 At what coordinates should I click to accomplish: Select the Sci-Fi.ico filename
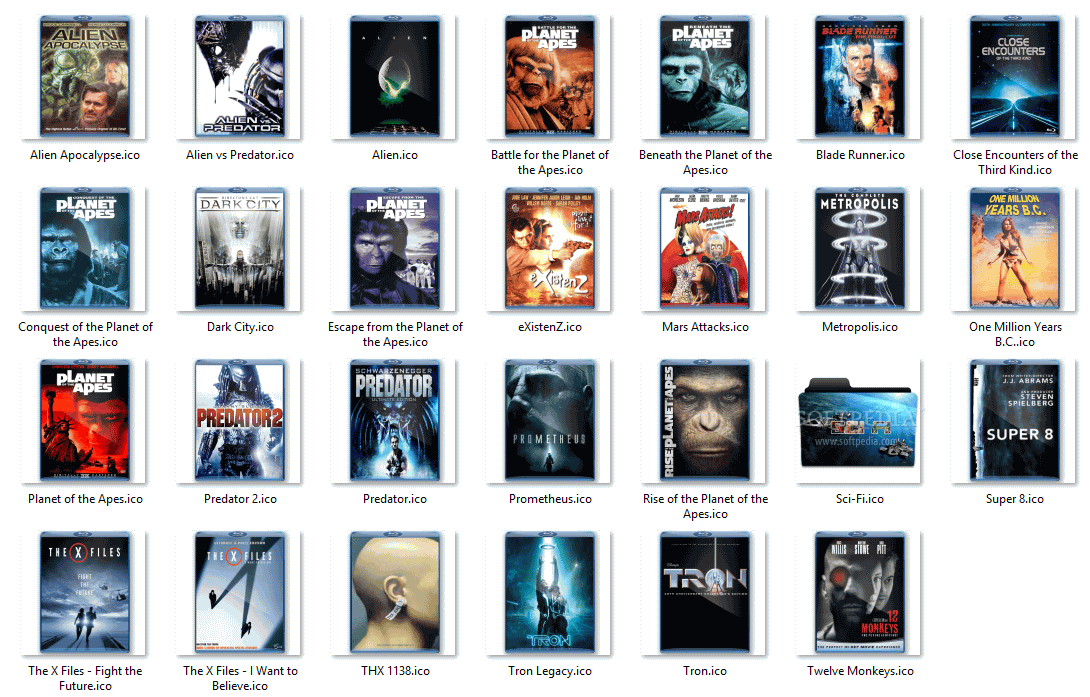tap(860, 499)
